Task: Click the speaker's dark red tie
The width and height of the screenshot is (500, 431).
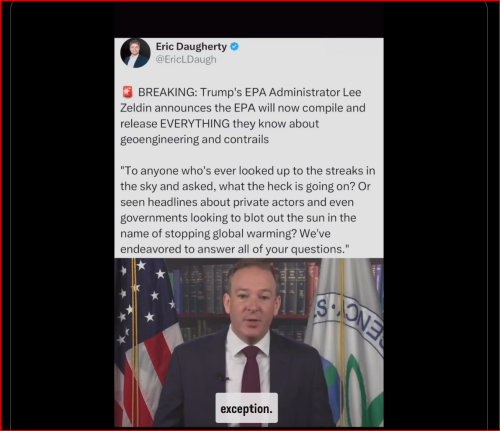Action: click(251, 372)
